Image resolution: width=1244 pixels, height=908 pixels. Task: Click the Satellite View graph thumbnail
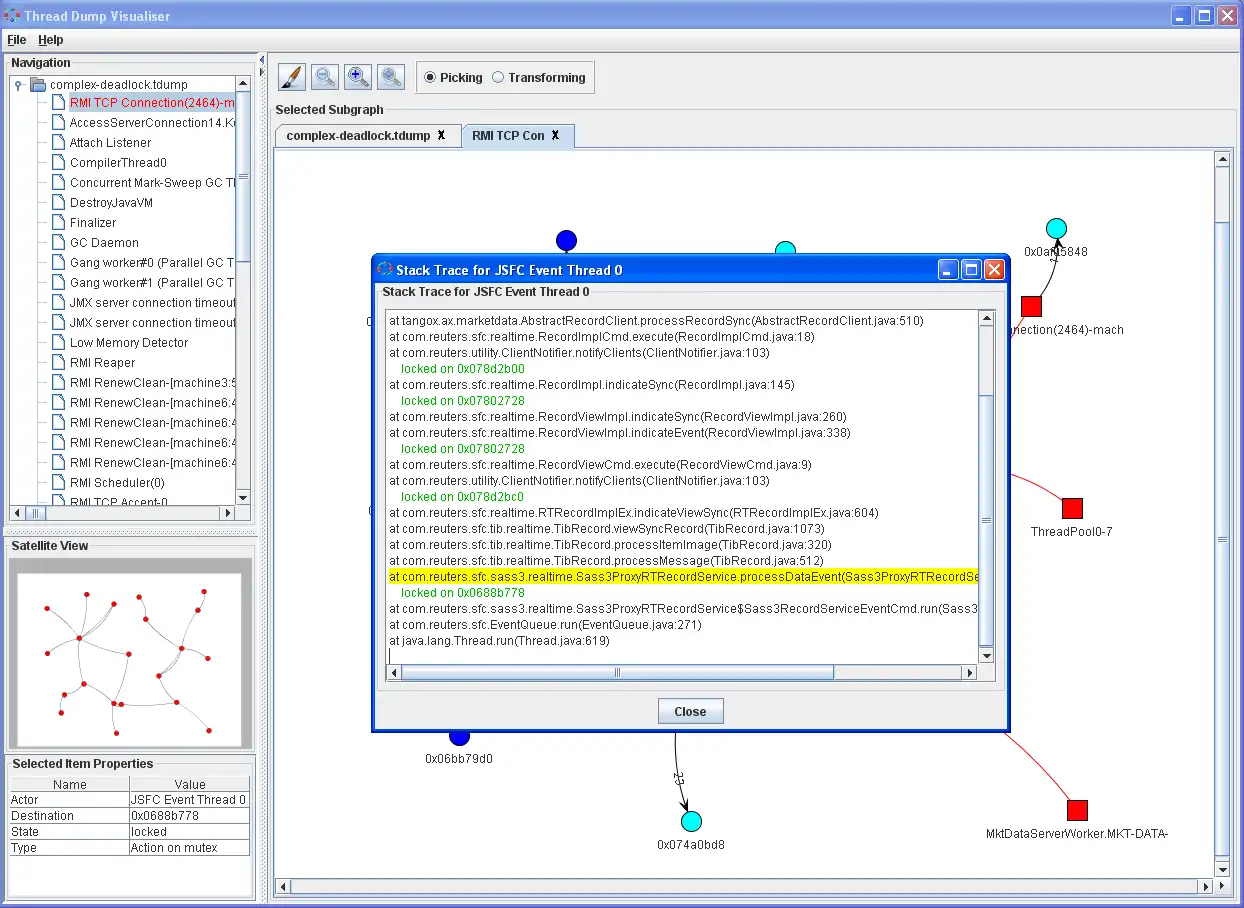(x=127, y=660)
